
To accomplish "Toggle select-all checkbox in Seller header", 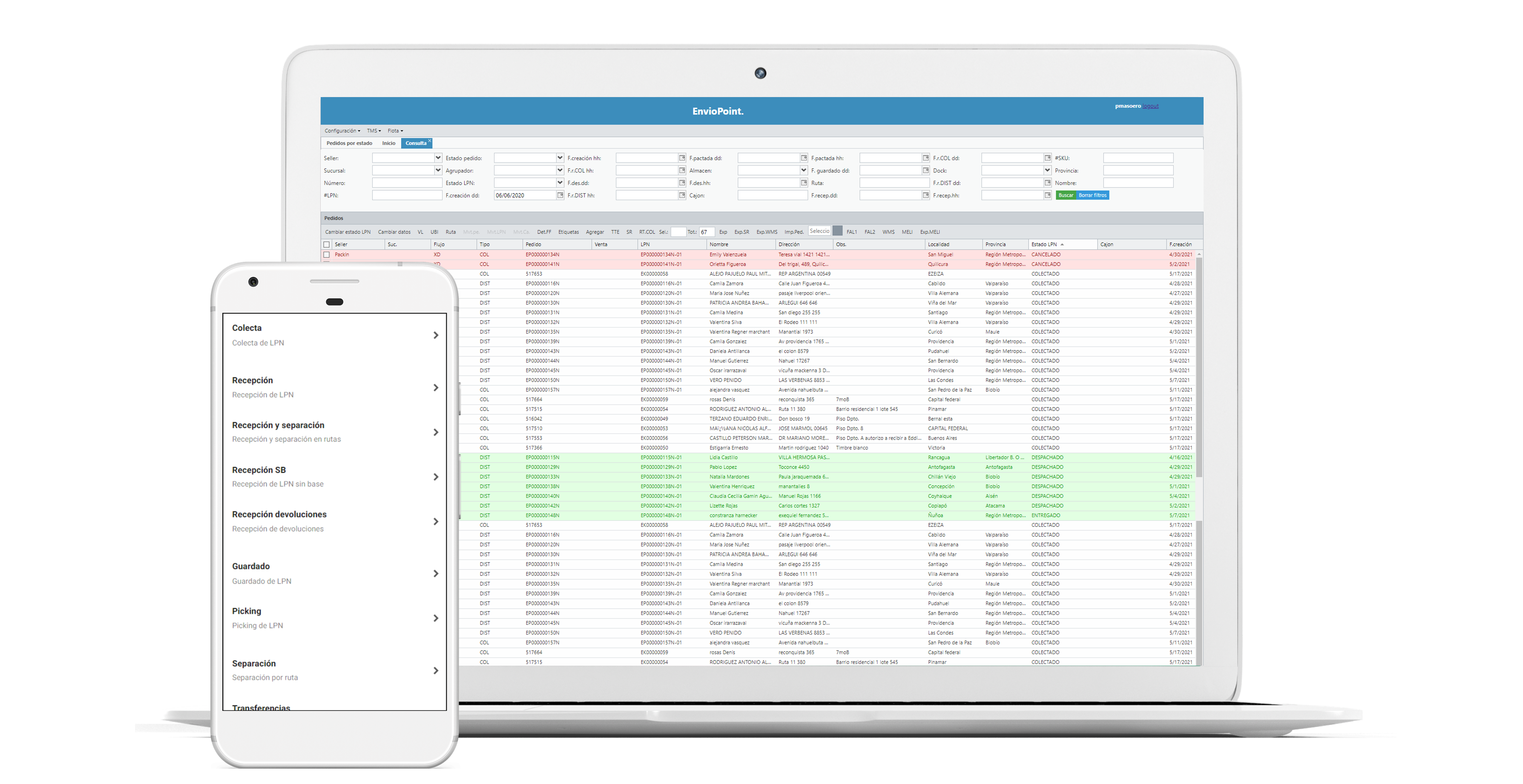I will tap(326, 244).
